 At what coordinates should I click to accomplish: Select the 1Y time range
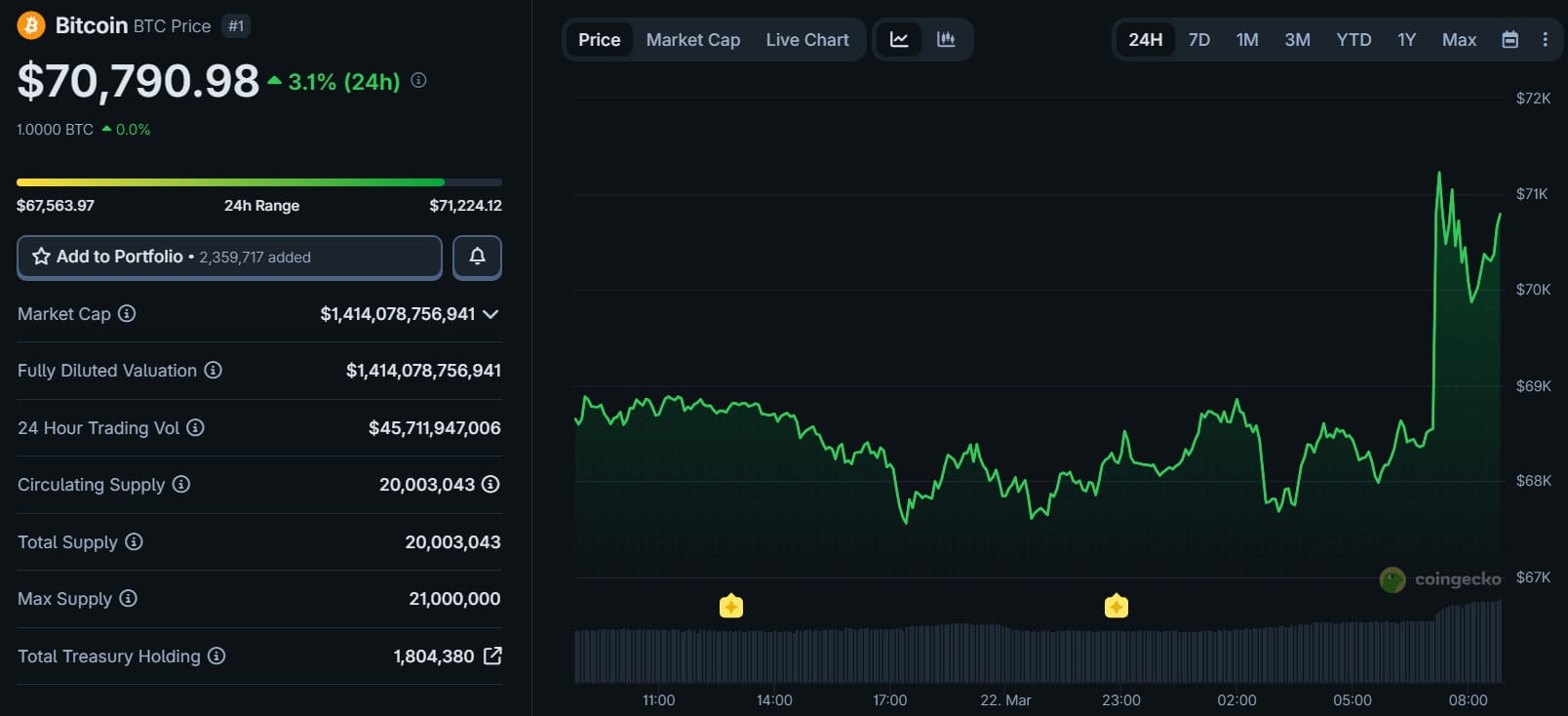[x=1406, y=40]
